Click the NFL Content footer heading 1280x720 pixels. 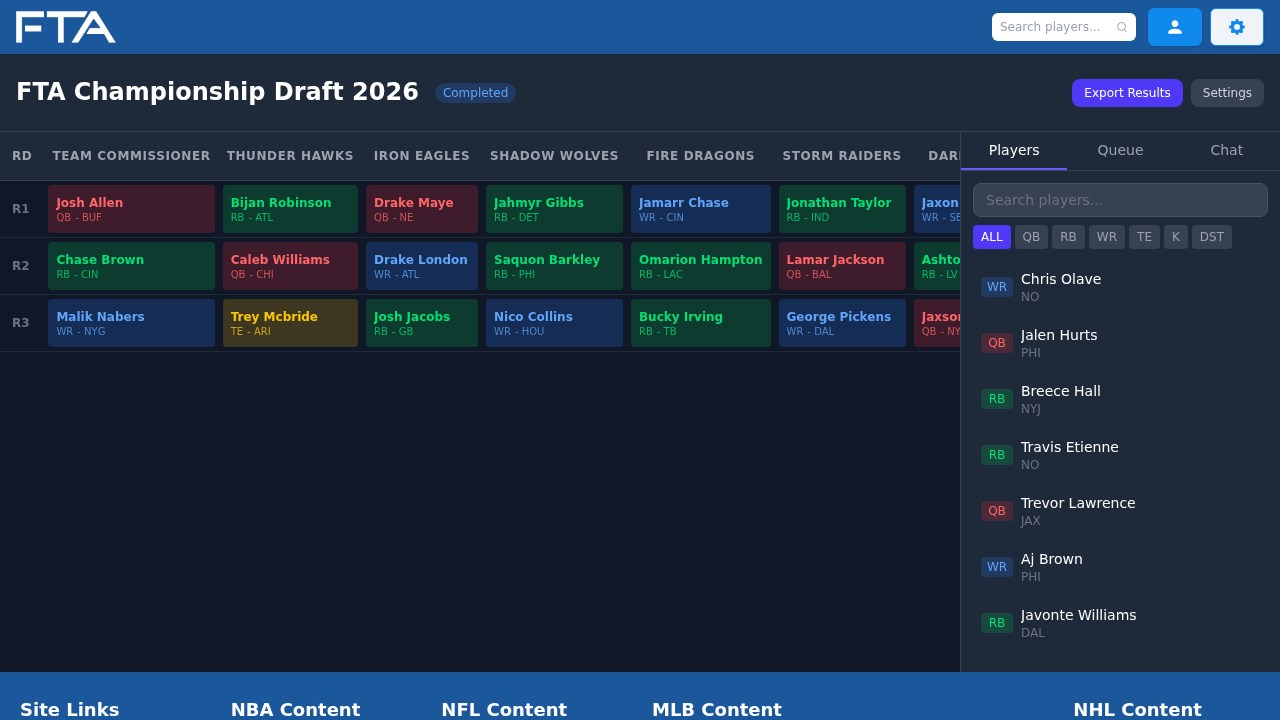point(504,710)
